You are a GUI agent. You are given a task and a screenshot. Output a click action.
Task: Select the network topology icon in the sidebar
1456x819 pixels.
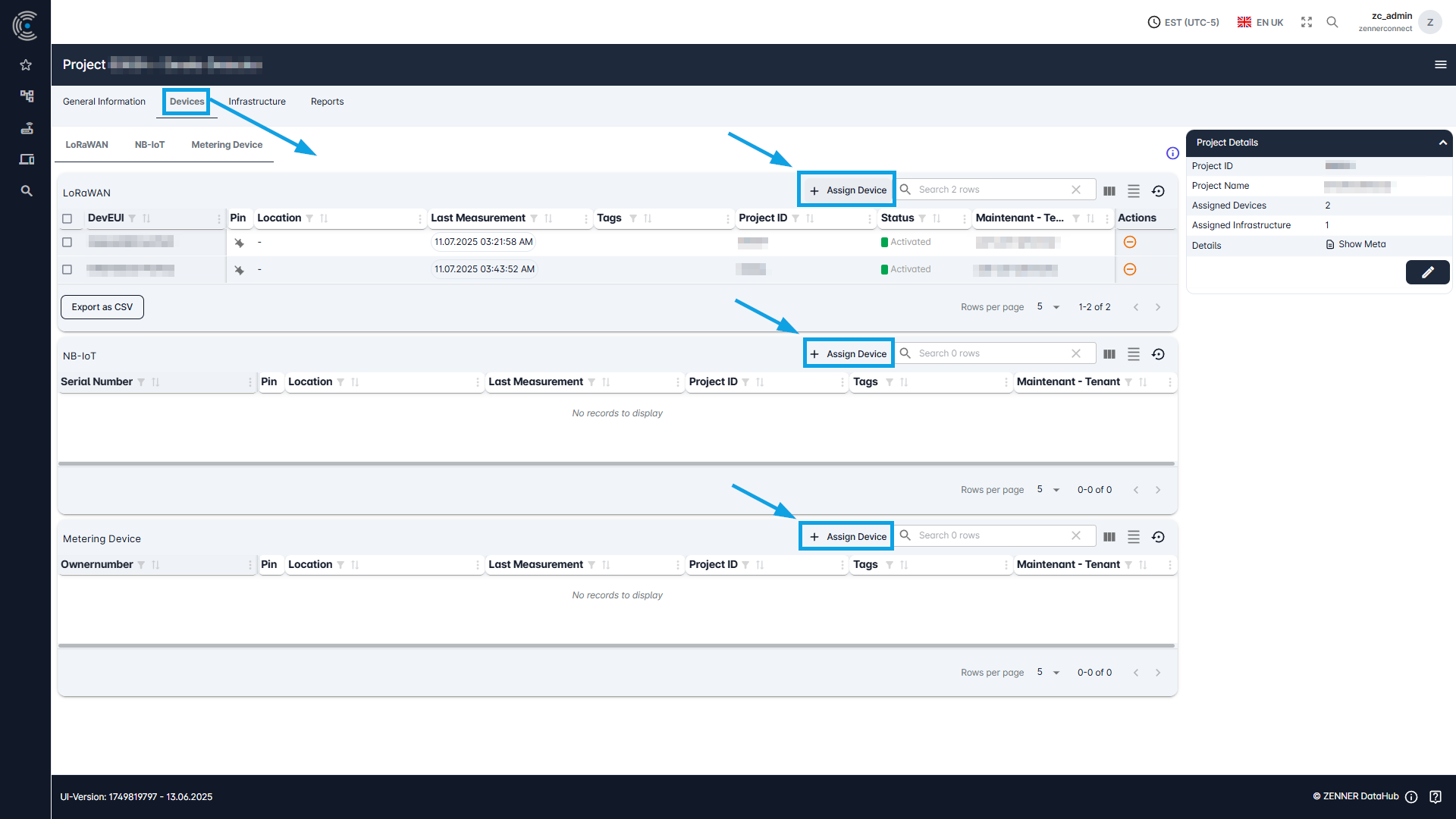tap(26, 96)
